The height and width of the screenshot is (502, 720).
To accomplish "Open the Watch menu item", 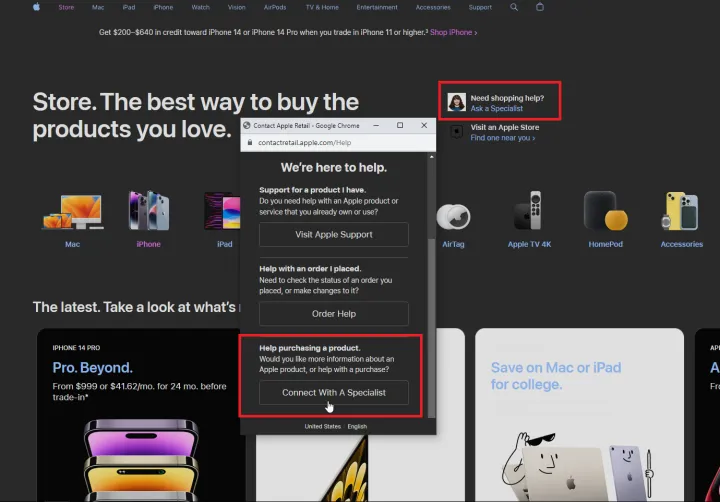I will point(200,7).
